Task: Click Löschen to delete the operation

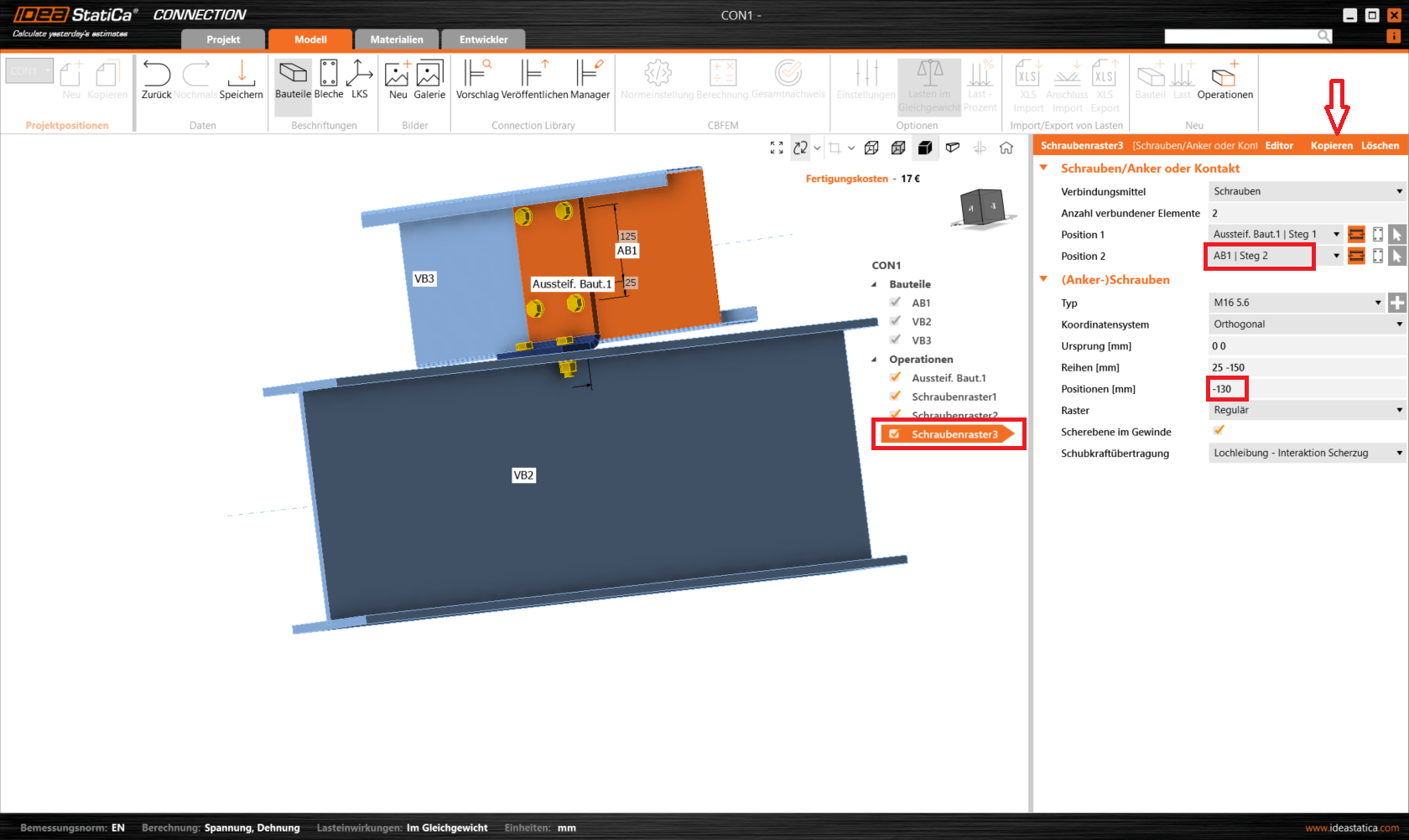Action: pyautogui.click(x=1380, y=146)
